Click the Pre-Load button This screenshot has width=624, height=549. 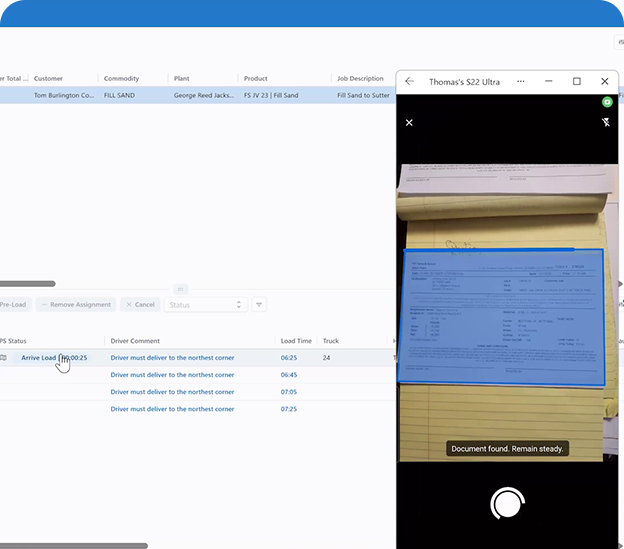coord(14,305)
